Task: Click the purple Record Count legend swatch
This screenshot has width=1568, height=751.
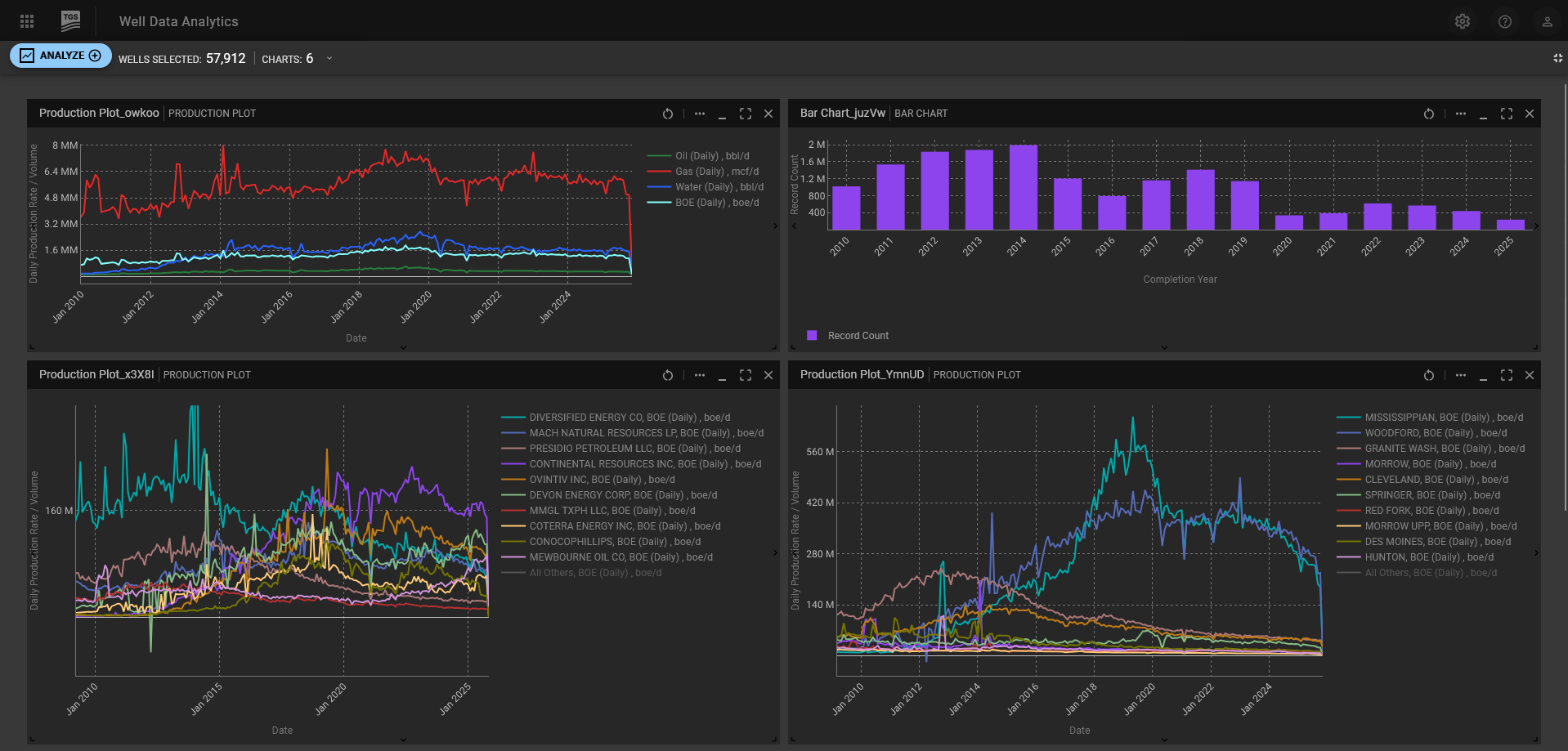Action: [812, 335]
